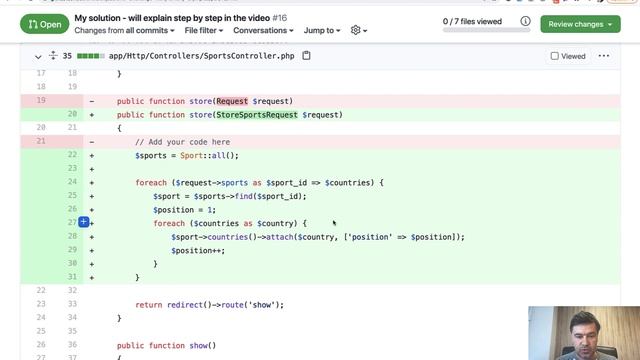Screen dimensions: 640x360
Task: Open the diff settings gear menu
Action: click(x=358, y=30)
